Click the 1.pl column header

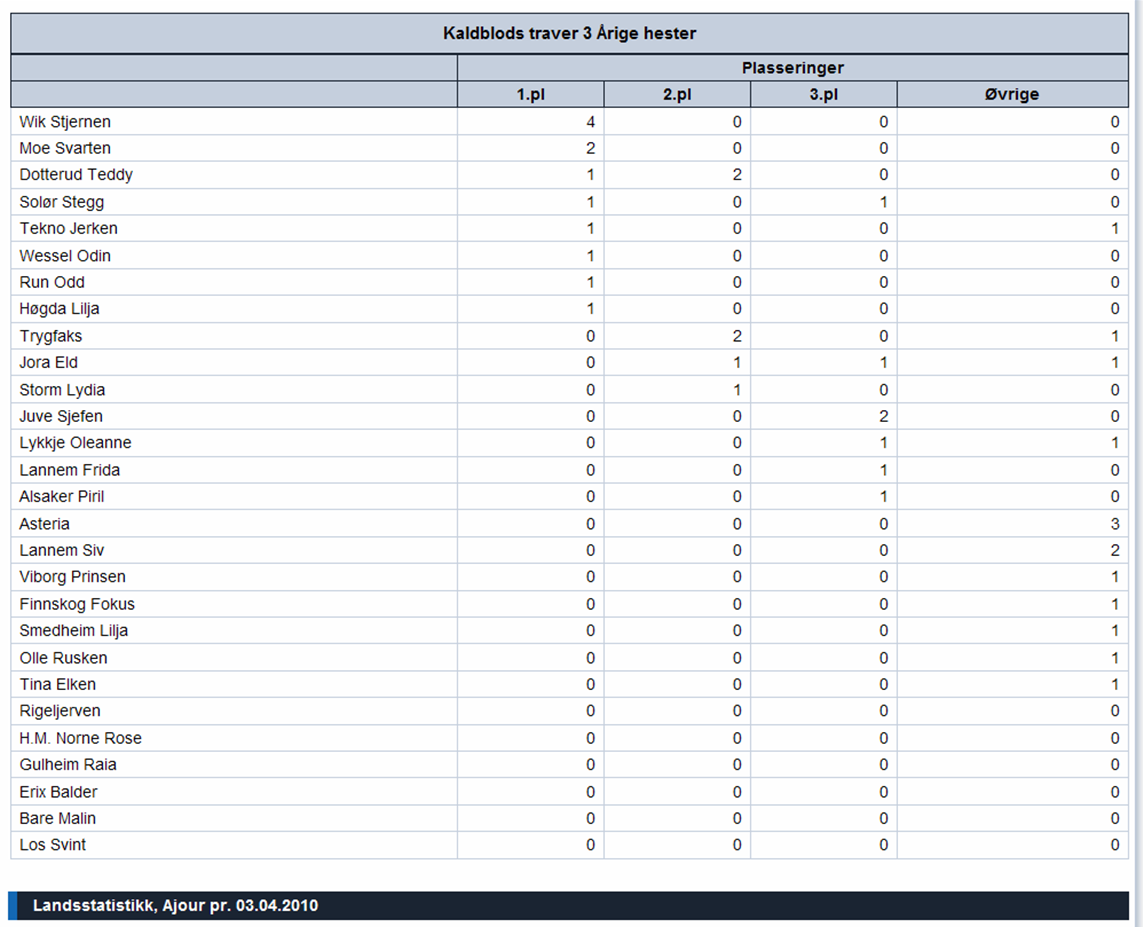[531, 95]
